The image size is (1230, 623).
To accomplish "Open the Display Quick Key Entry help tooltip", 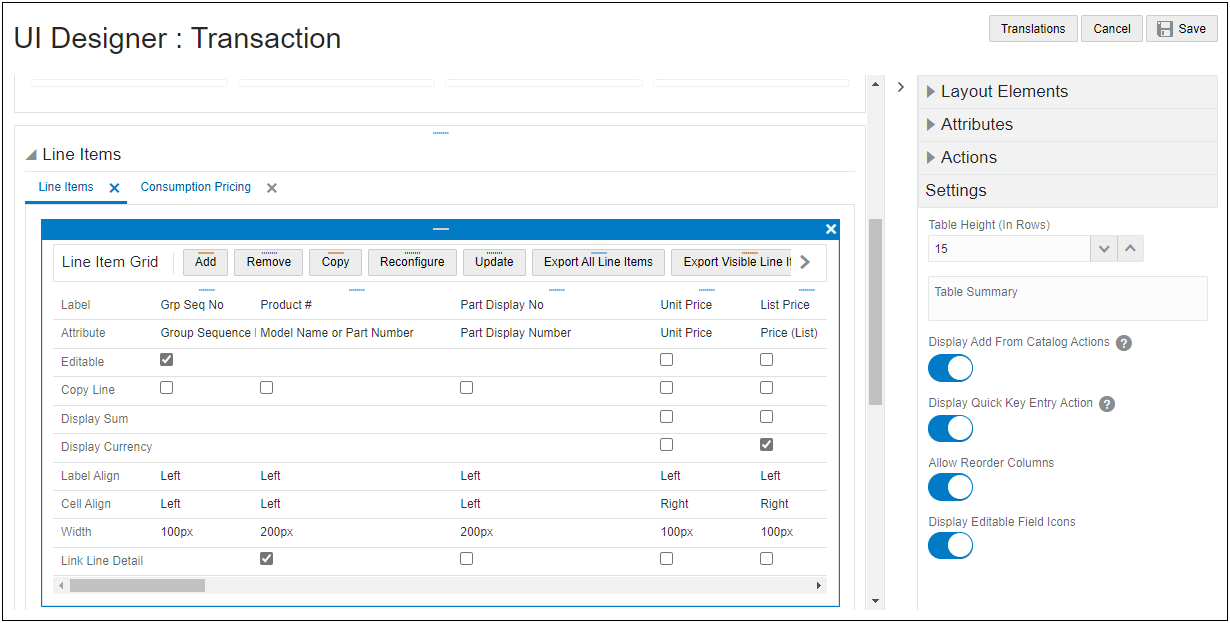I will coord(1106,404).
